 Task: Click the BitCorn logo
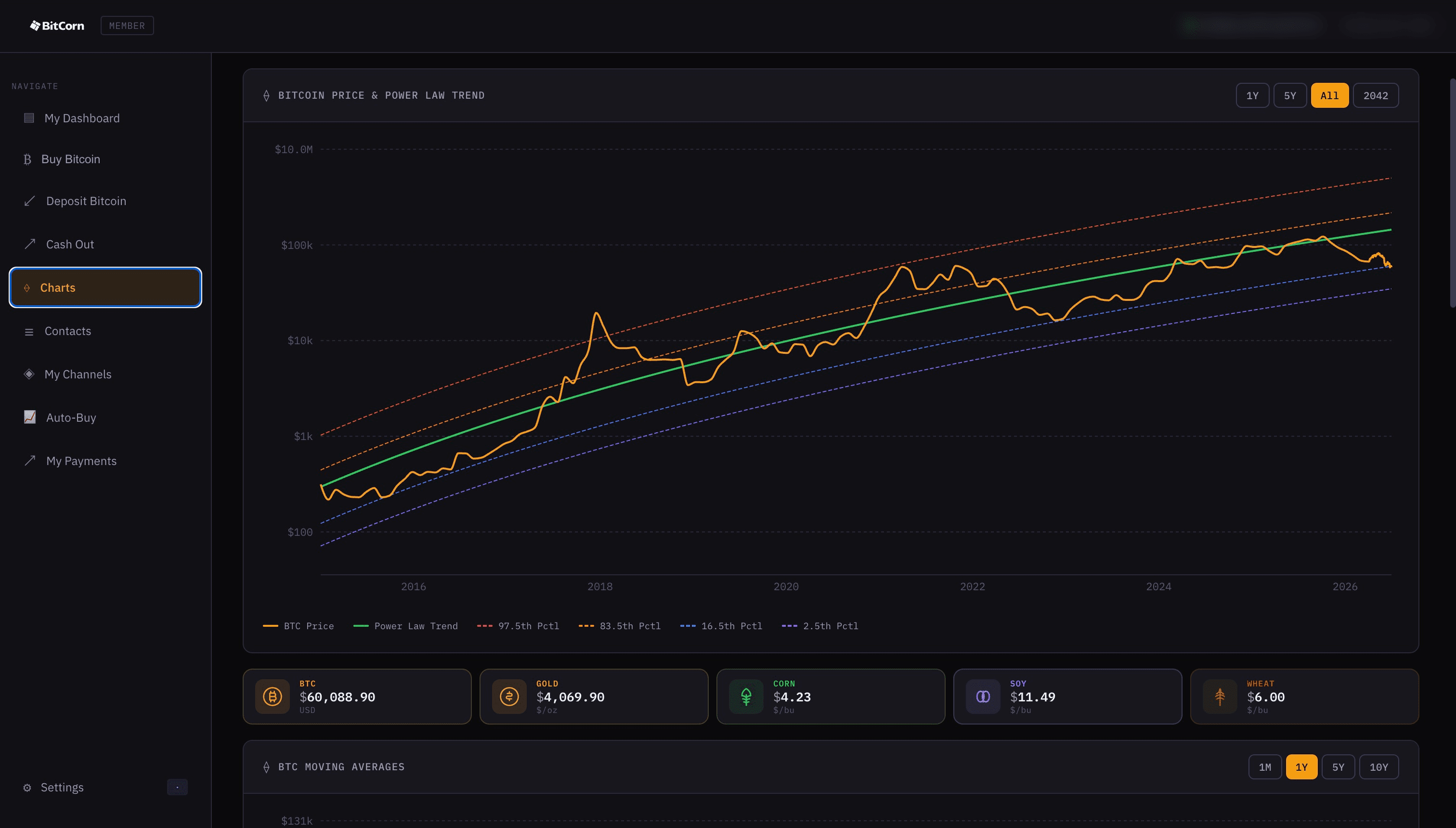(57, 26)
